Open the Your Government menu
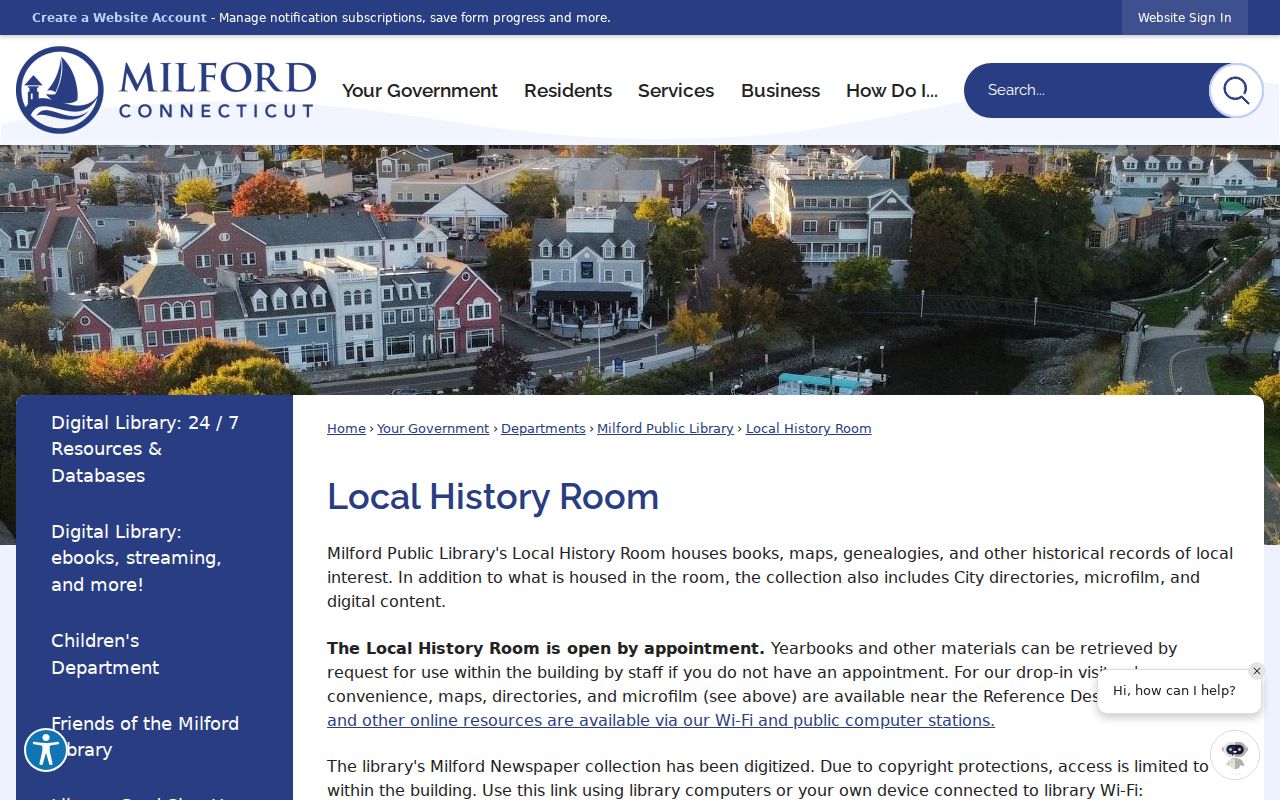Viewport: 1280px width, 800px height. pyautogui.click(x=420, y=90)
